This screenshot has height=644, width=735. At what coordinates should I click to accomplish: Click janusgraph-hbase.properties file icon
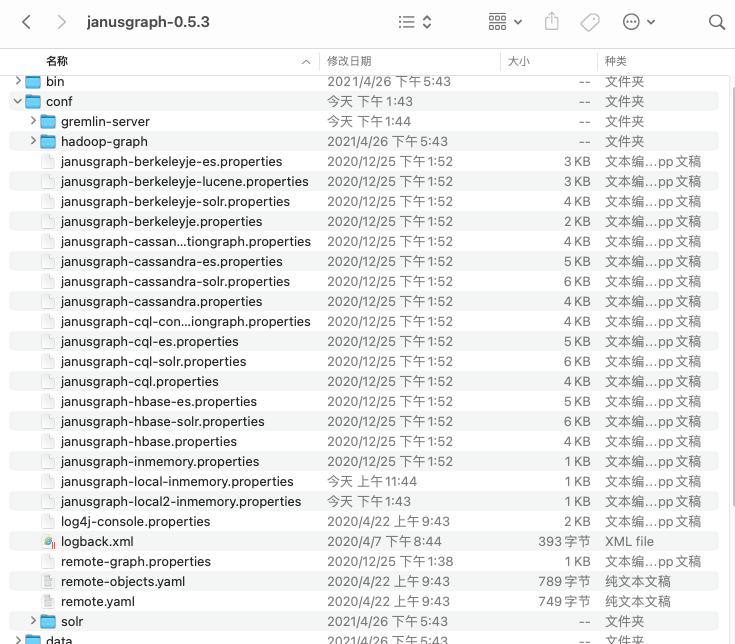point(48,442)
